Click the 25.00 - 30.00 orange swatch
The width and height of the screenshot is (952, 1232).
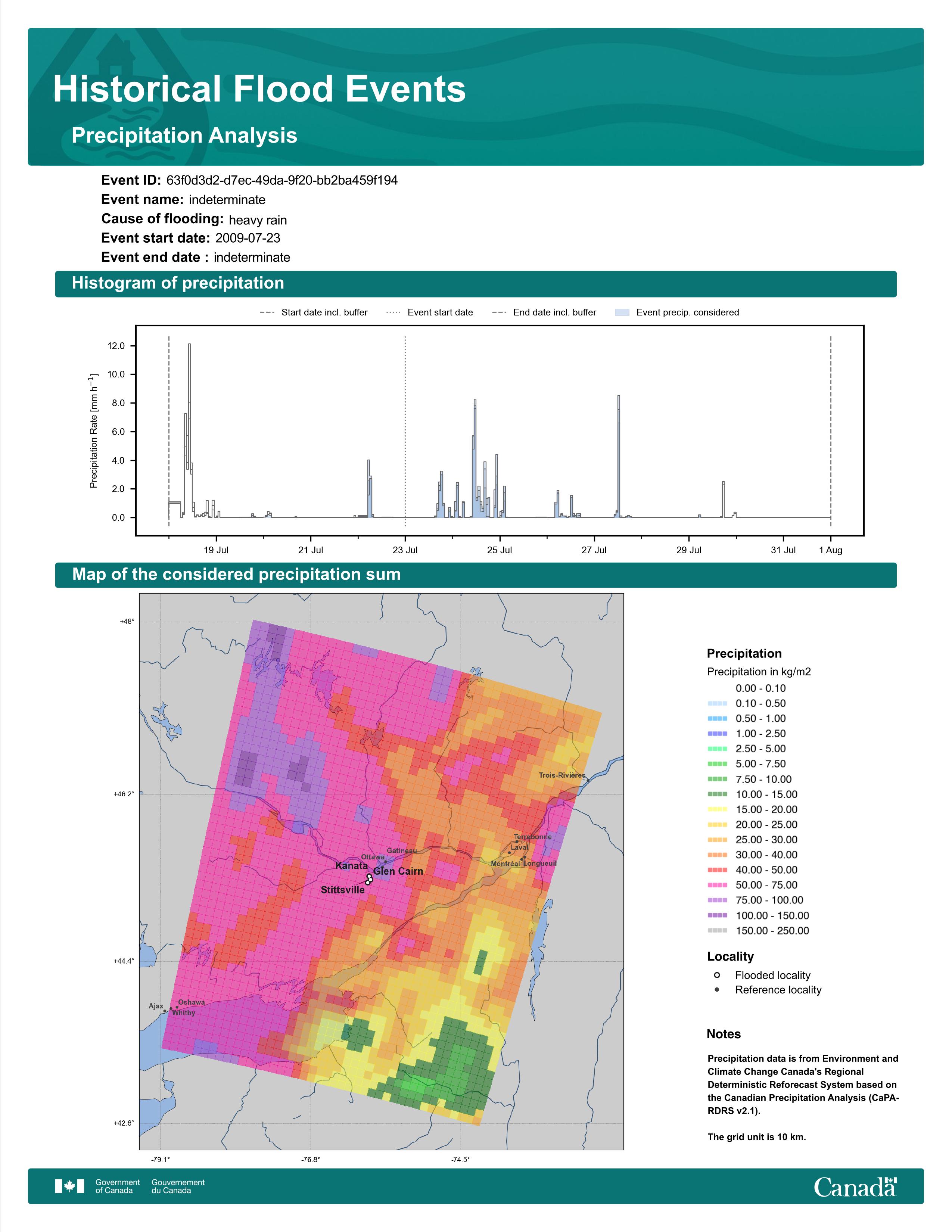pos(718,840)
